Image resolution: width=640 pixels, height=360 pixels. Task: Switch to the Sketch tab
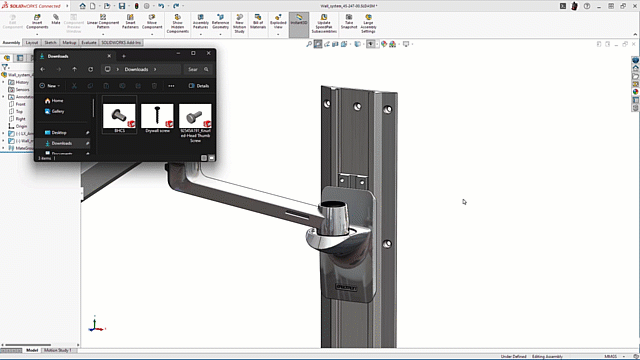click(x=50, y=42)
